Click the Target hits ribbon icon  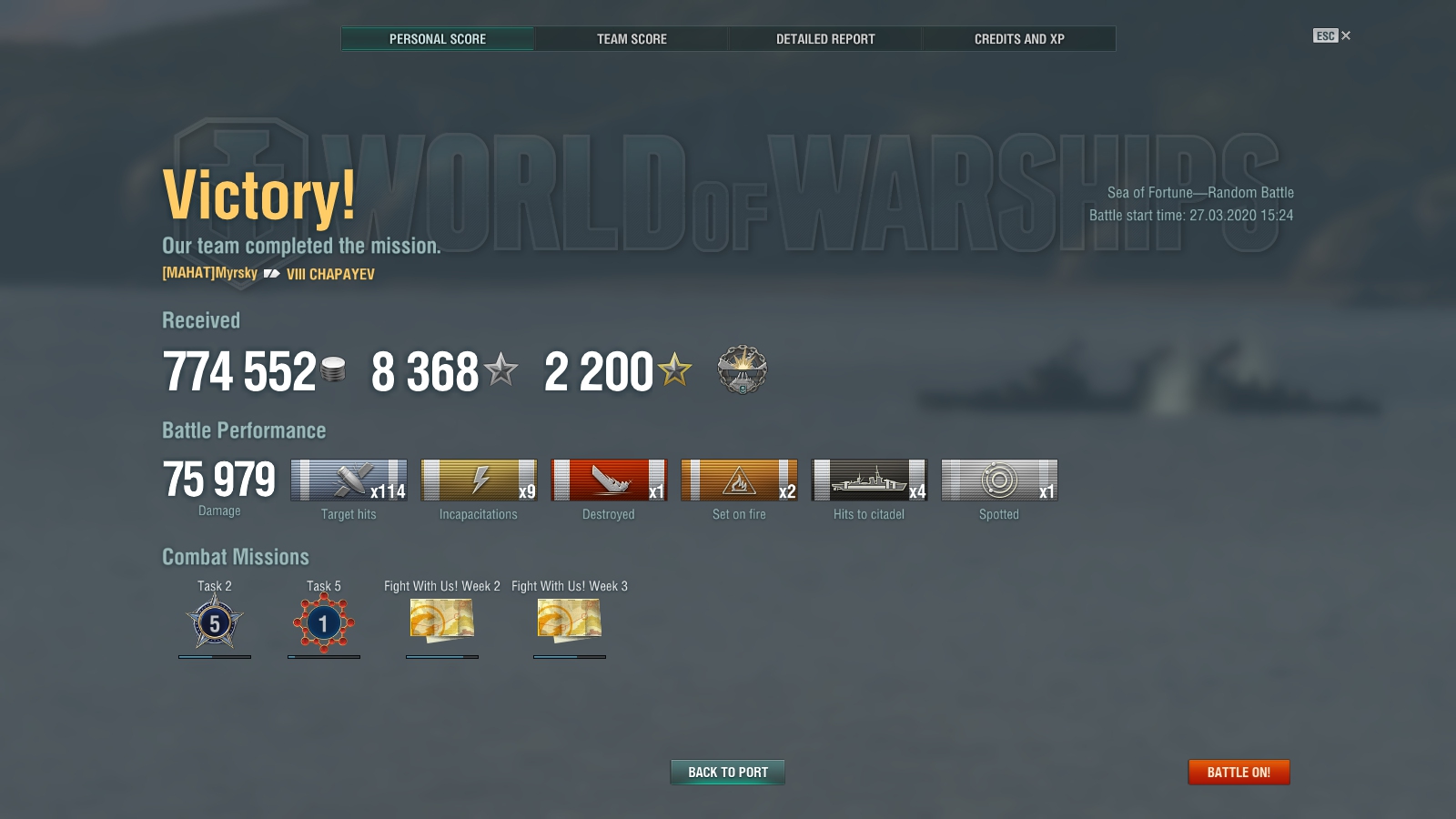[x=349, y=480]
